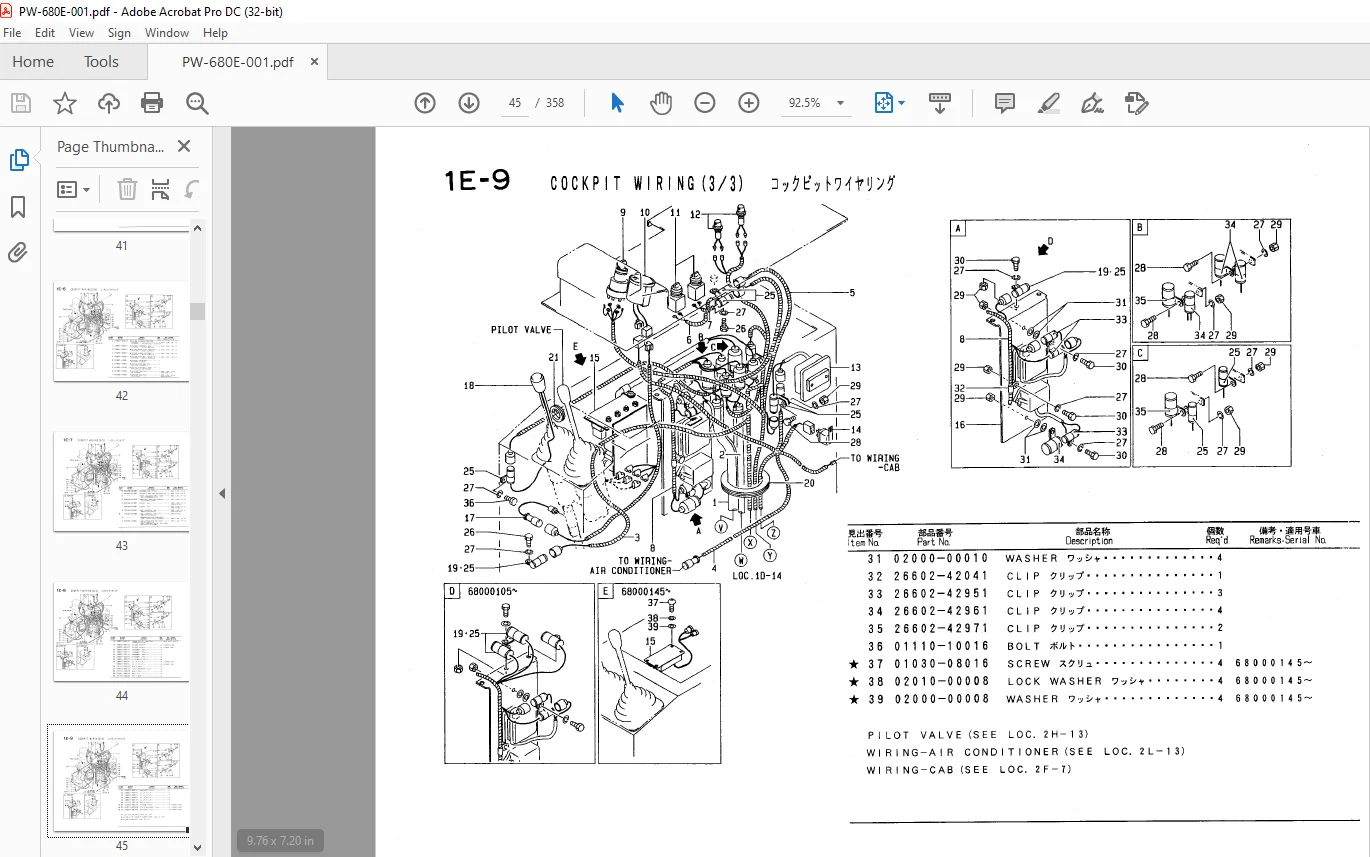Bookmark file with star icon
This screenshot has width=1370, height=857.
[65, 103]
